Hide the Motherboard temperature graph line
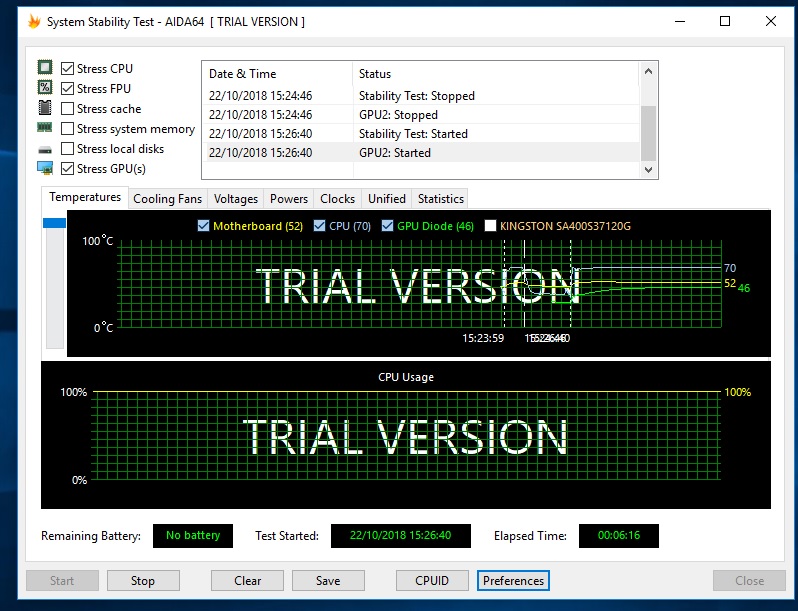Image resolution: width=798 pixels, height=611 pixels. pos(203,226)
